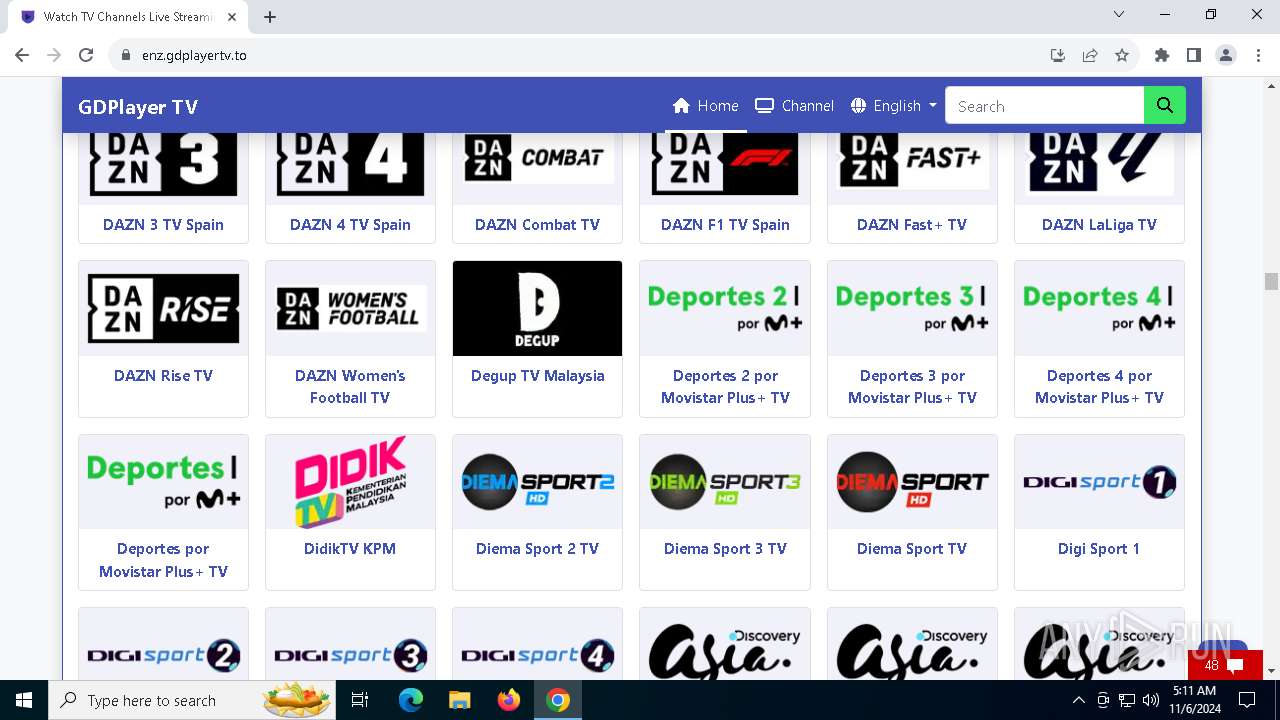The height and width of the screenshot is (720, 1280).
Task: Open Diema Sport 2 TV text link
Action: click(537, 549)
